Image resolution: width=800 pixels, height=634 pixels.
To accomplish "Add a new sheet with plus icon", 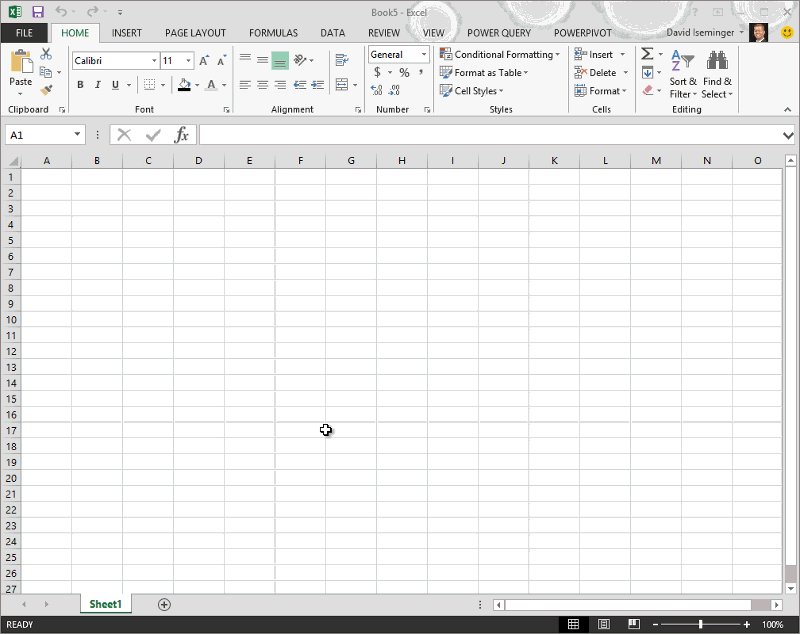I will 164,604.
